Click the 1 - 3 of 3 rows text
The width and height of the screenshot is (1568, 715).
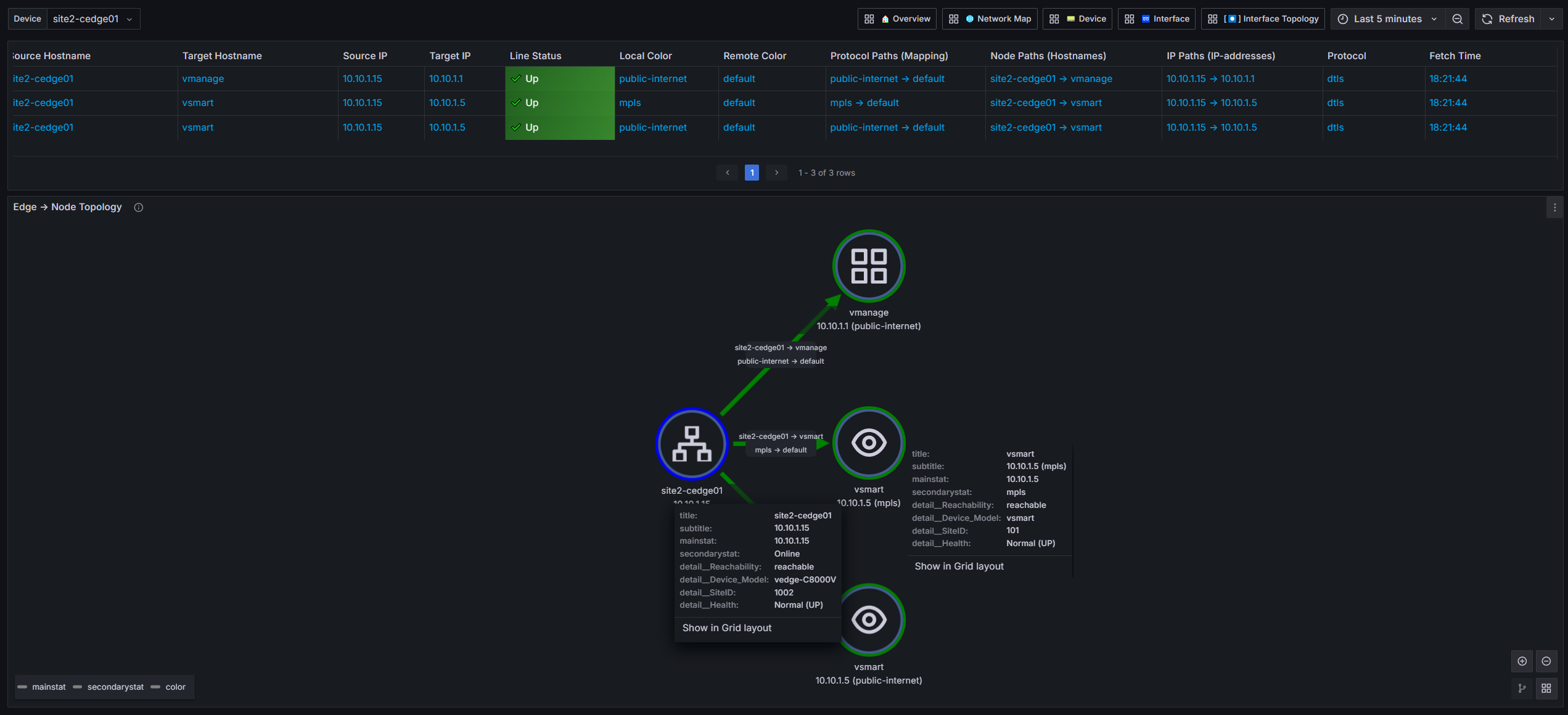point(826,173)
